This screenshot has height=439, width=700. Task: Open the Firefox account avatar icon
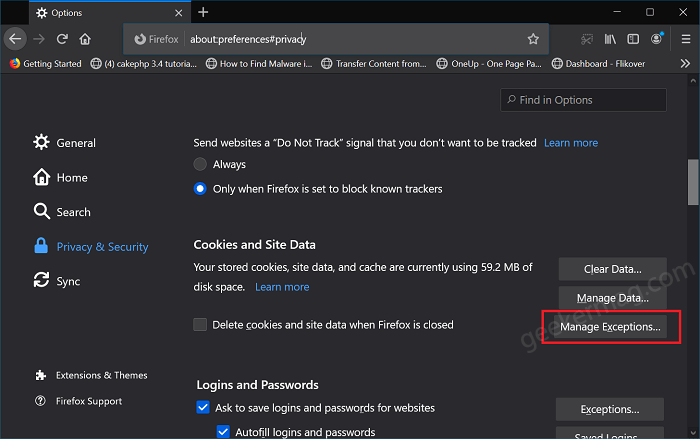pyautogui.click(x=656, y=39)
